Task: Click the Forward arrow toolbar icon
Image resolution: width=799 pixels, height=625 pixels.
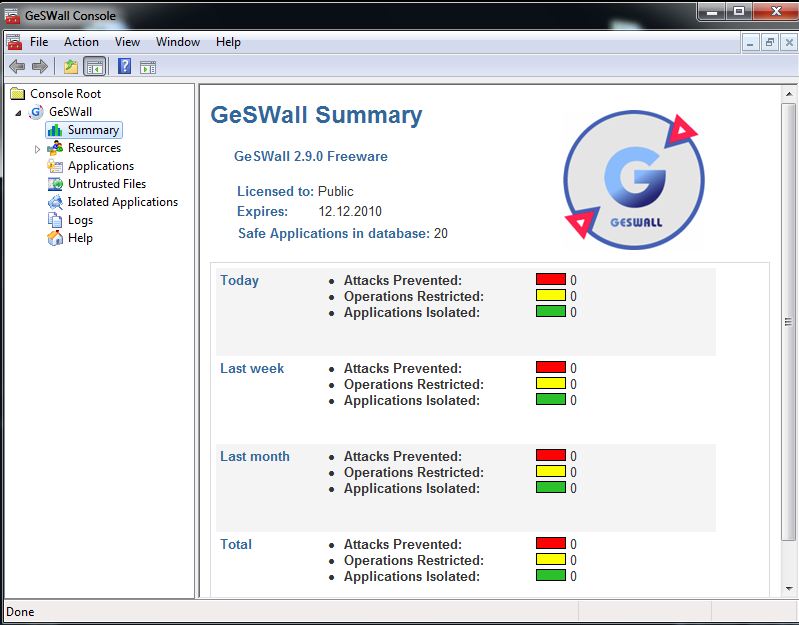Action: click(40, 67)
